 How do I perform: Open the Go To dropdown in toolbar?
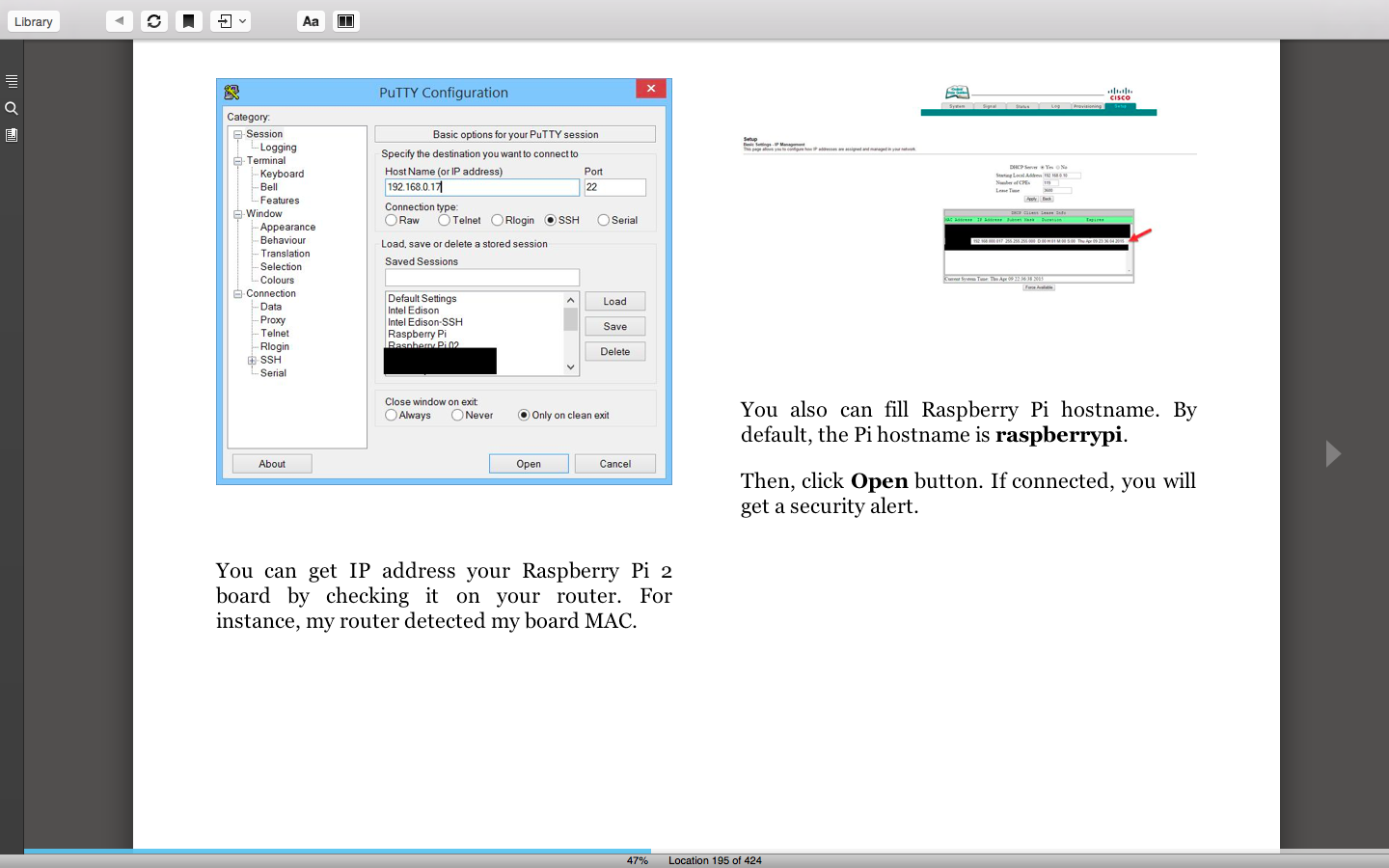231,21
